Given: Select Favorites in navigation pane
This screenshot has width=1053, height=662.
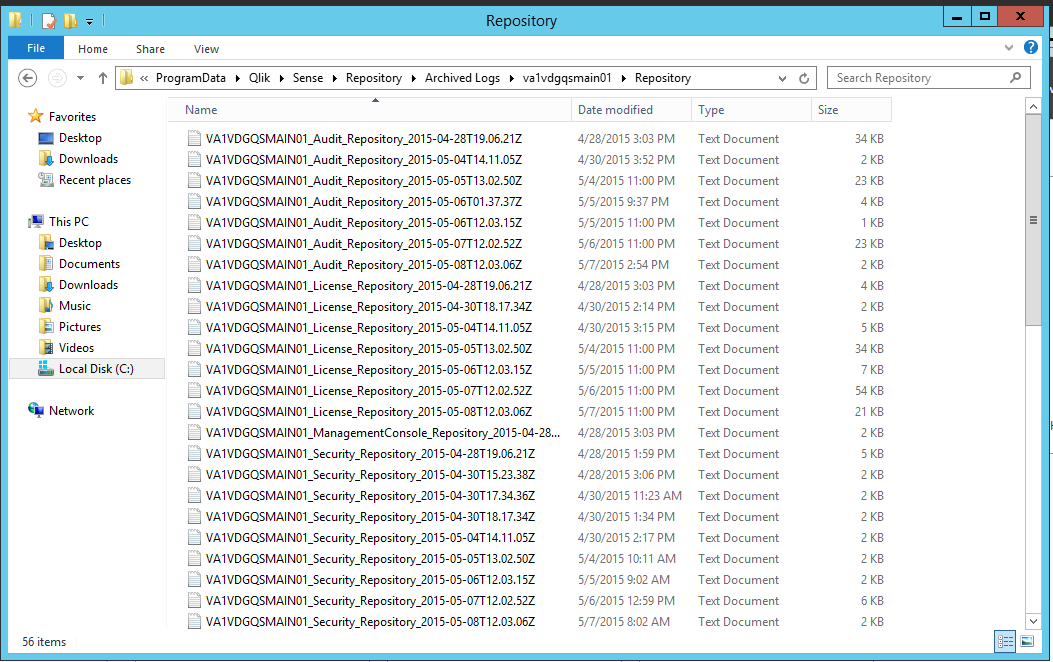Looking at the screenshot, I should (72, 117).
